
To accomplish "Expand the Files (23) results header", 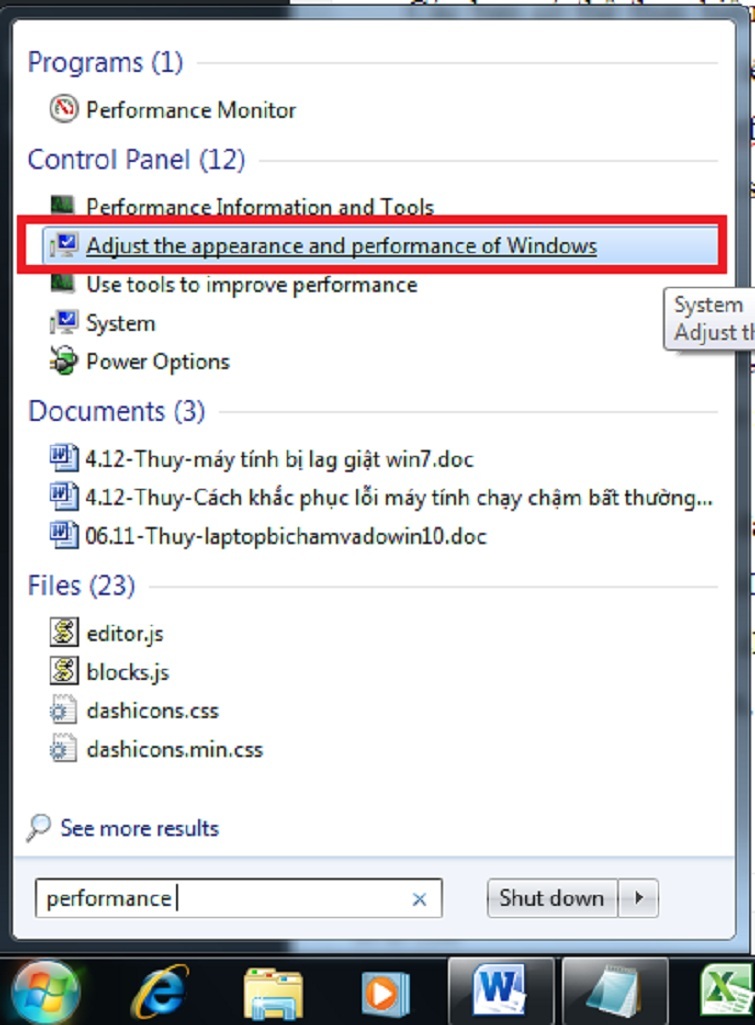I will [81, 586].
